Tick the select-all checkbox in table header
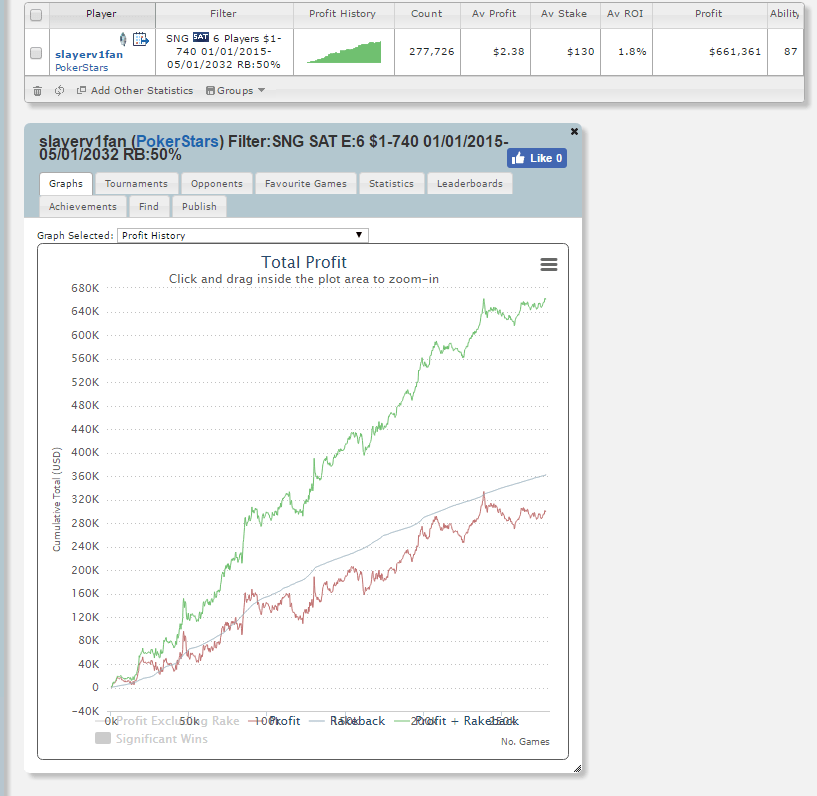This screenshot has width=817, height=796. coord(36,15)
